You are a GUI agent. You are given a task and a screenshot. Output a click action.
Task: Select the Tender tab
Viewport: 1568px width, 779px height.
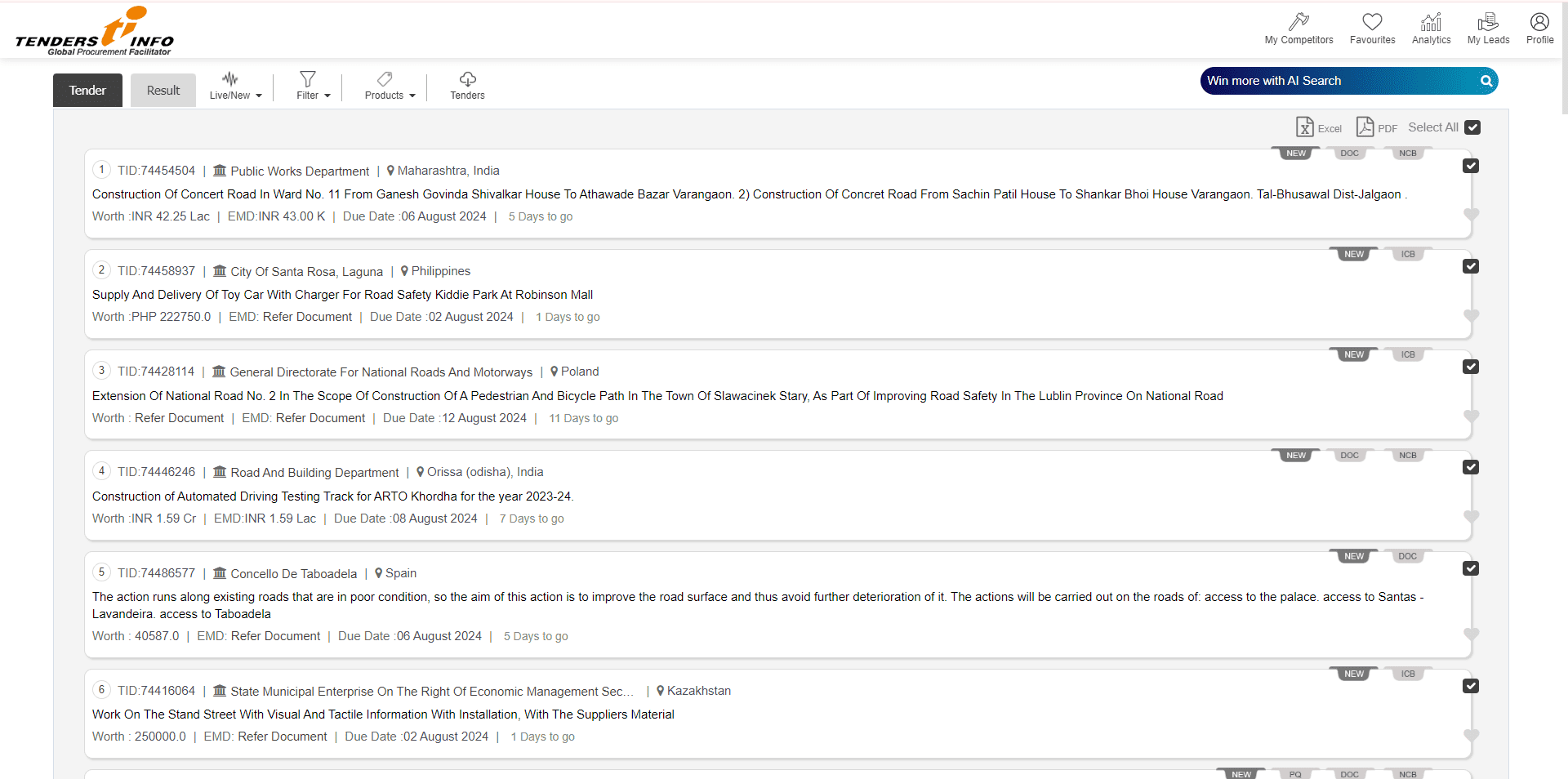[x=87, y=91]
